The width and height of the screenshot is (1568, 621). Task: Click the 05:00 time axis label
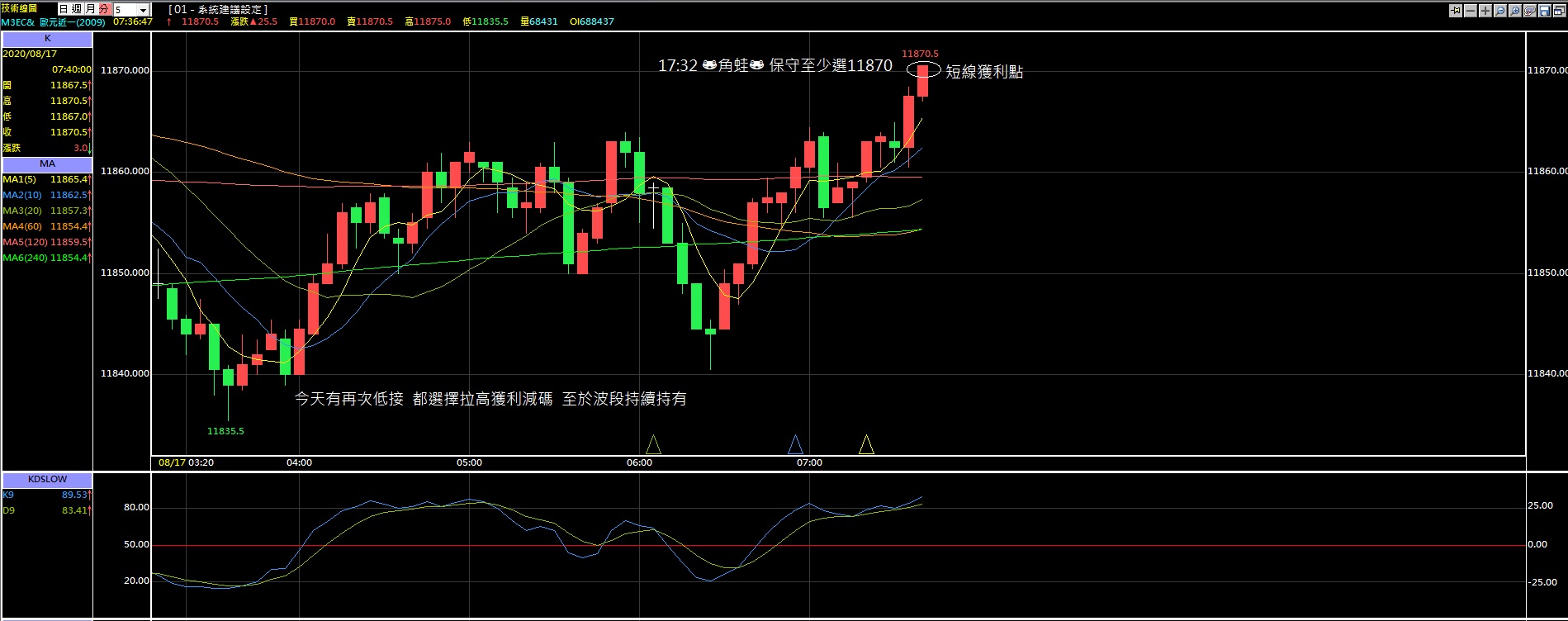469,462
